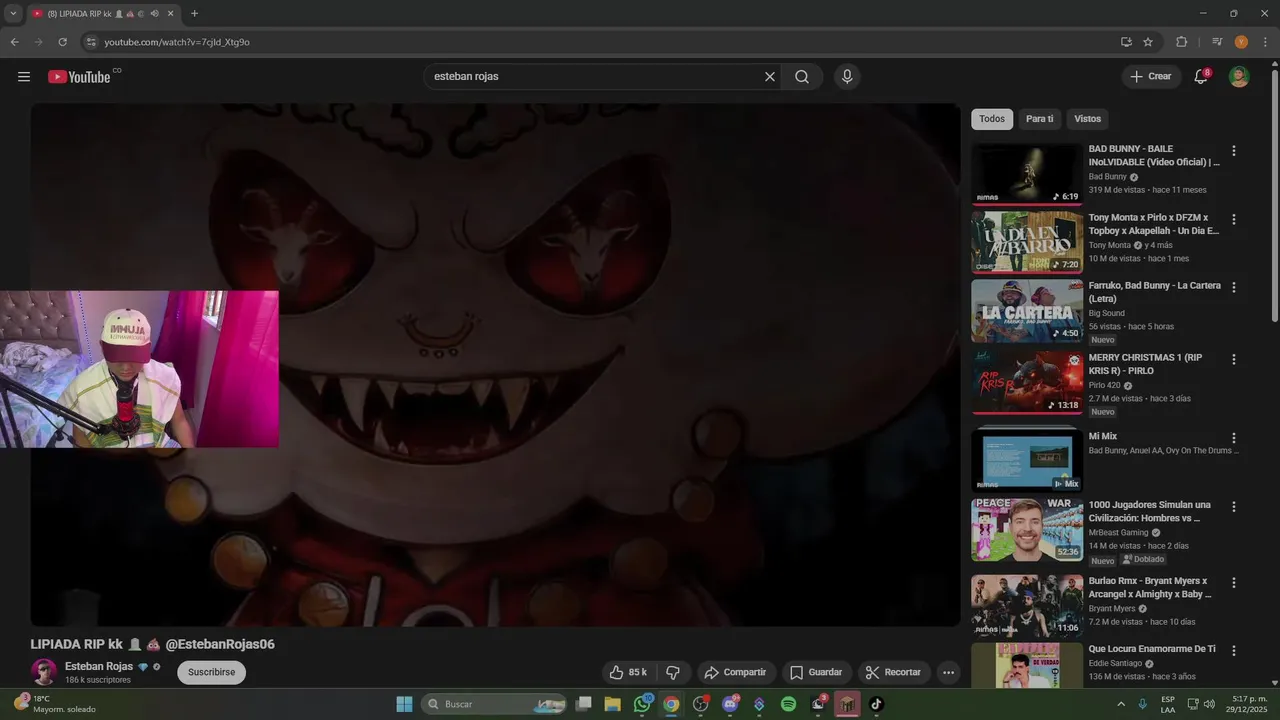The width and height of the screenshot is (1280, 720).
Task: Open the tab search dropdown arrow
Action: (13, 13)
